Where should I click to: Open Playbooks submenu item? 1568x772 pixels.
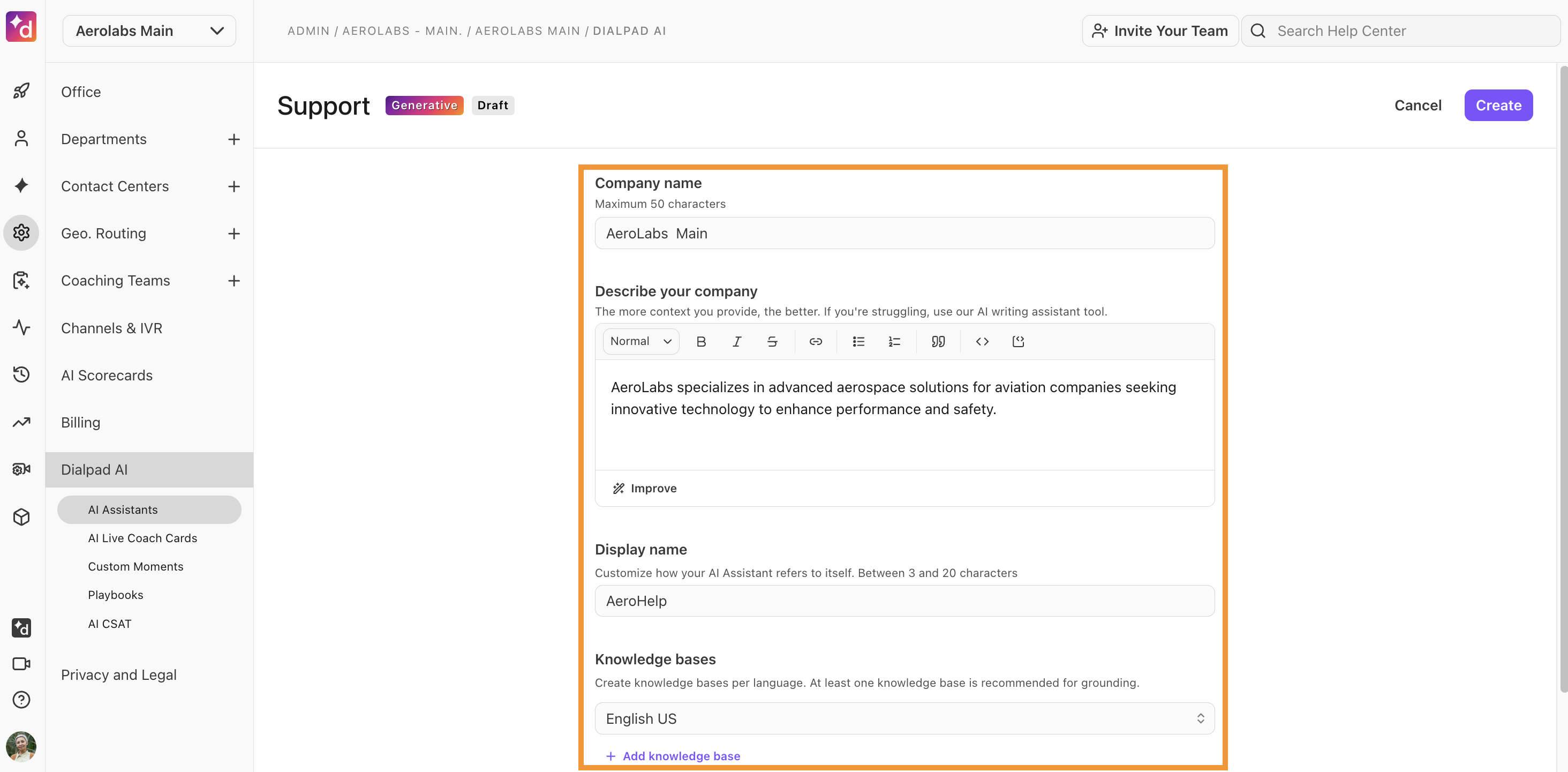pyautogui.click(x=116, y=595)
